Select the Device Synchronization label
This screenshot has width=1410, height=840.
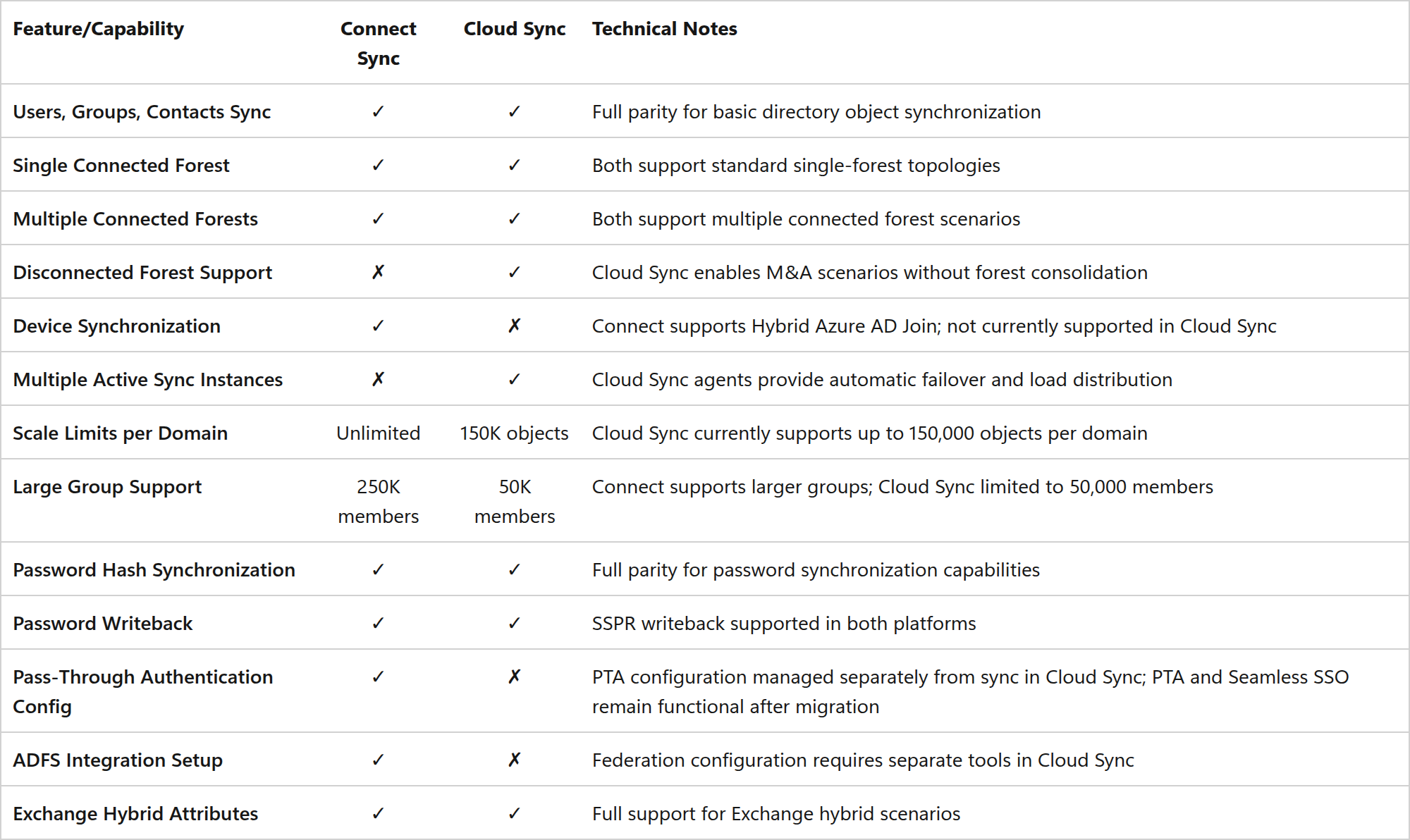pos(117,326)
